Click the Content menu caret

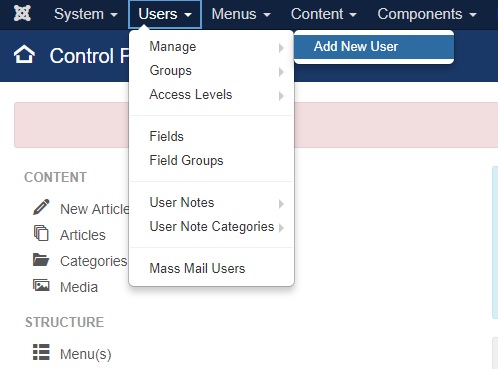click(353, 15)
